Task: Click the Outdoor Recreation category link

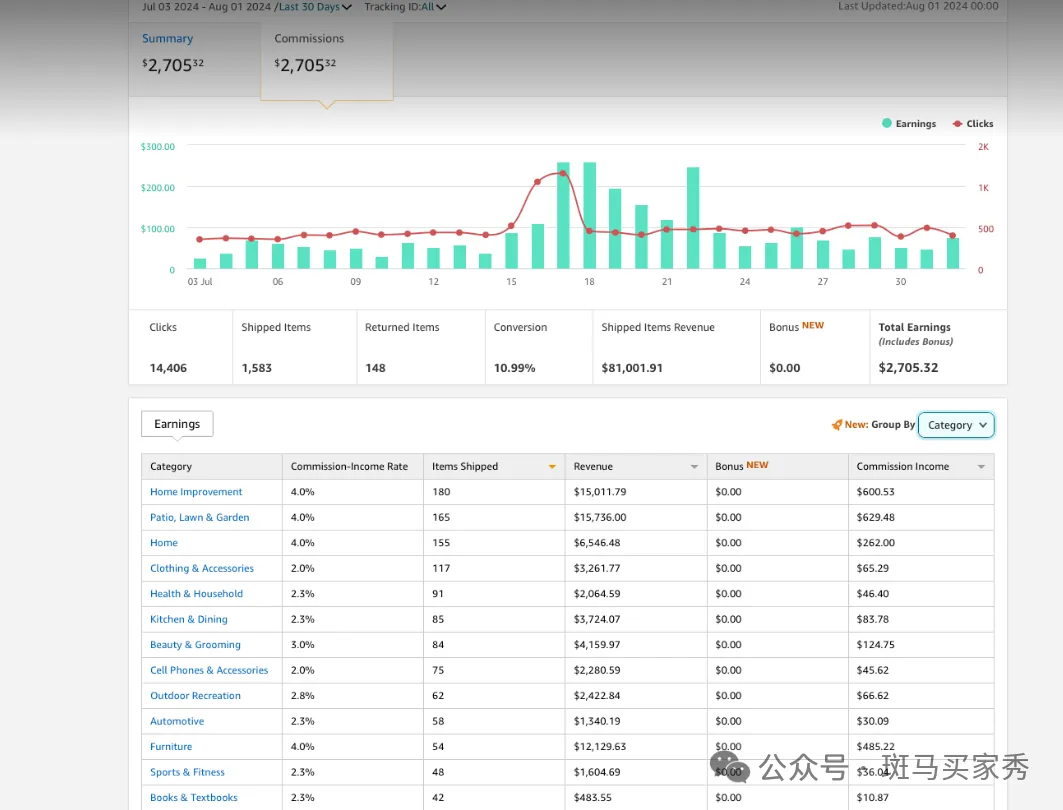Action: click(195, 695)
